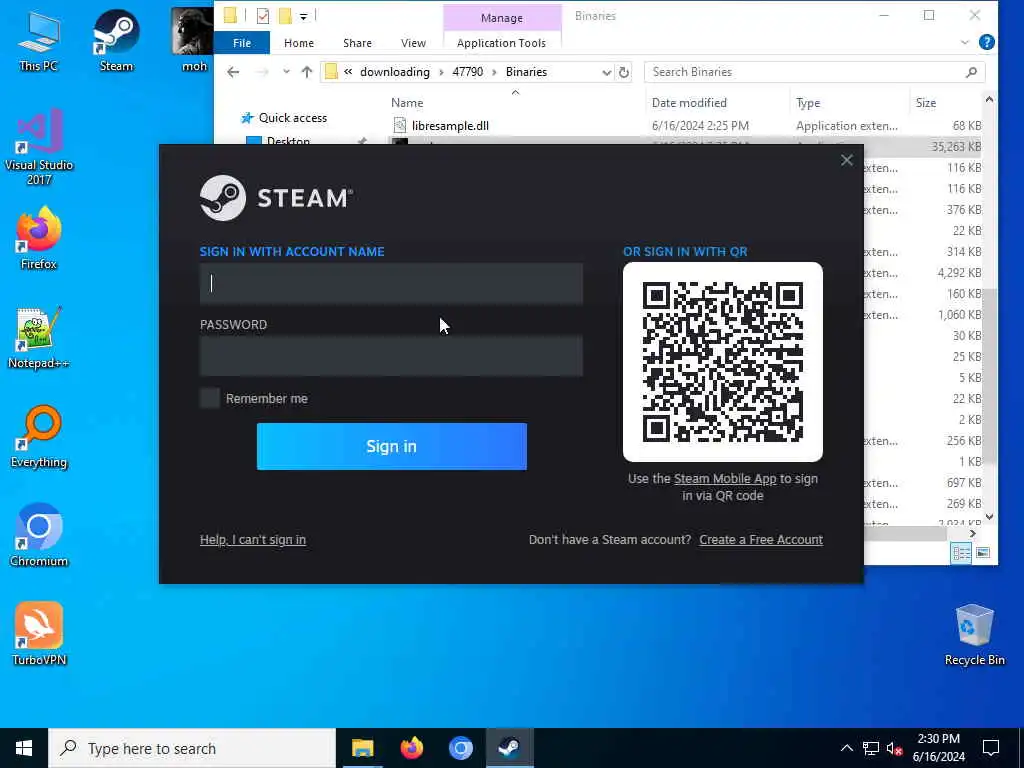Sort by the Name column header
This screenshot has width=1024, height=768.
pos(407,103)
